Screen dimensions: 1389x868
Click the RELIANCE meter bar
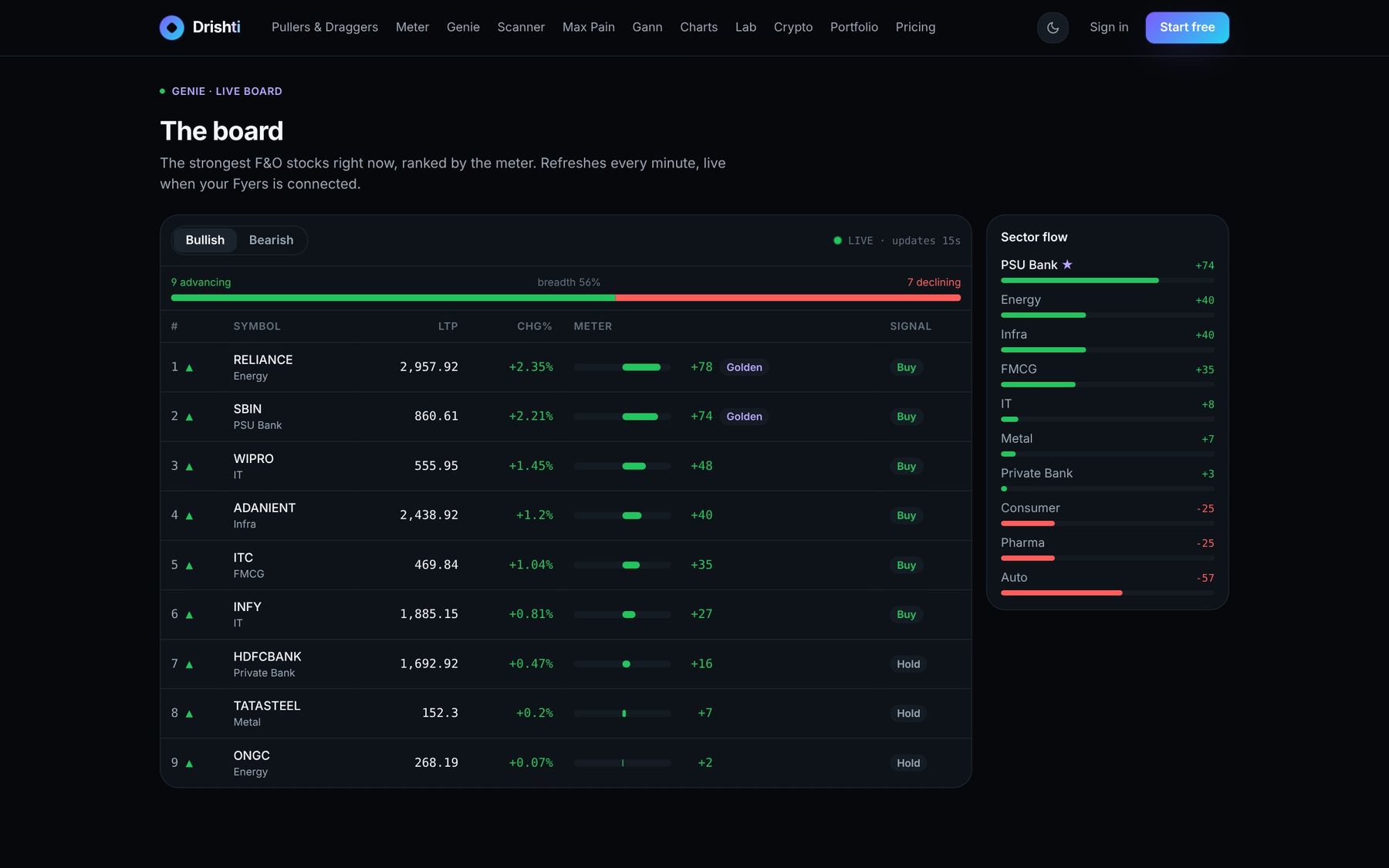623,367
